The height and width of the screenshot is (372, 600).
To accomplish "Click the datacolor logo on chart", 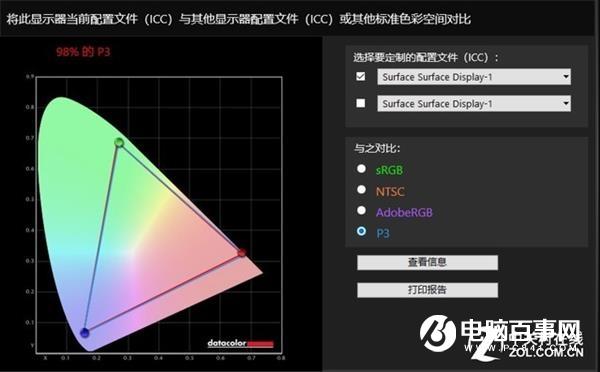I will 240,343.
